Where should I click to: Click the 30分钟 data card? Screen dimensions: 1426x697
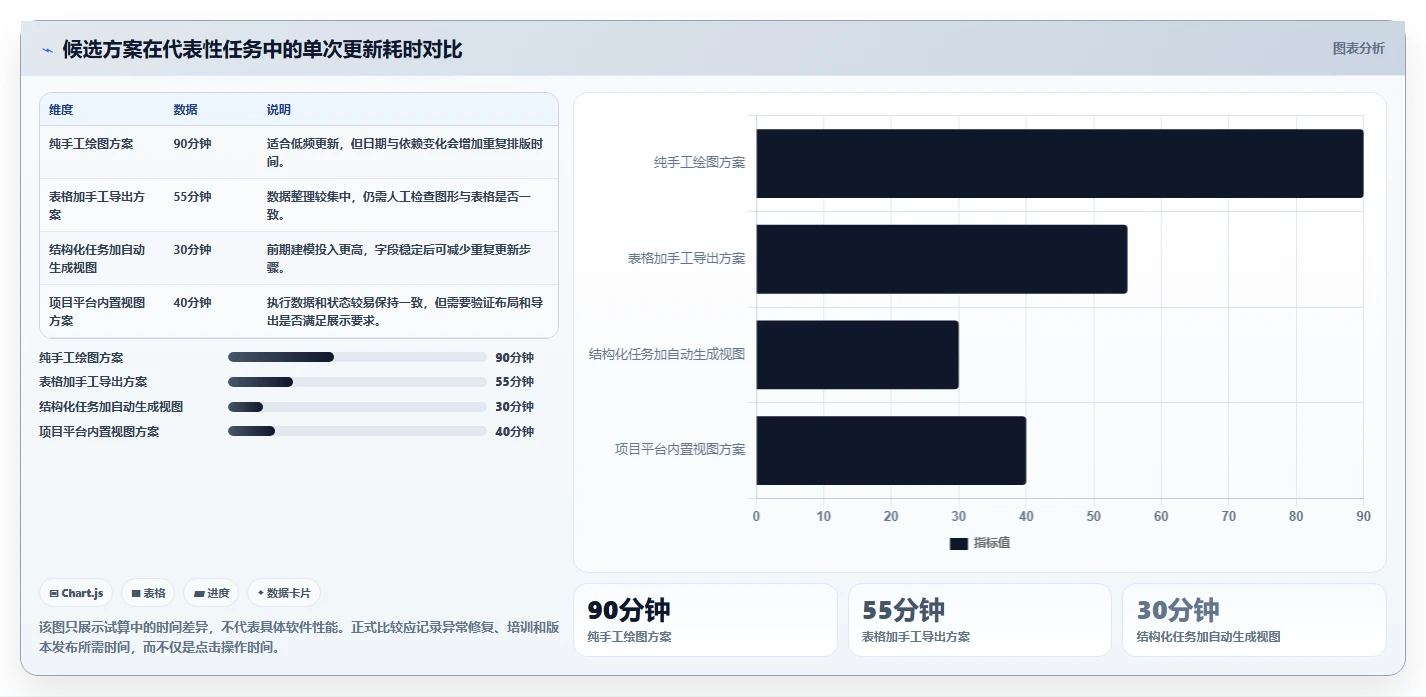click(1254, 620)
